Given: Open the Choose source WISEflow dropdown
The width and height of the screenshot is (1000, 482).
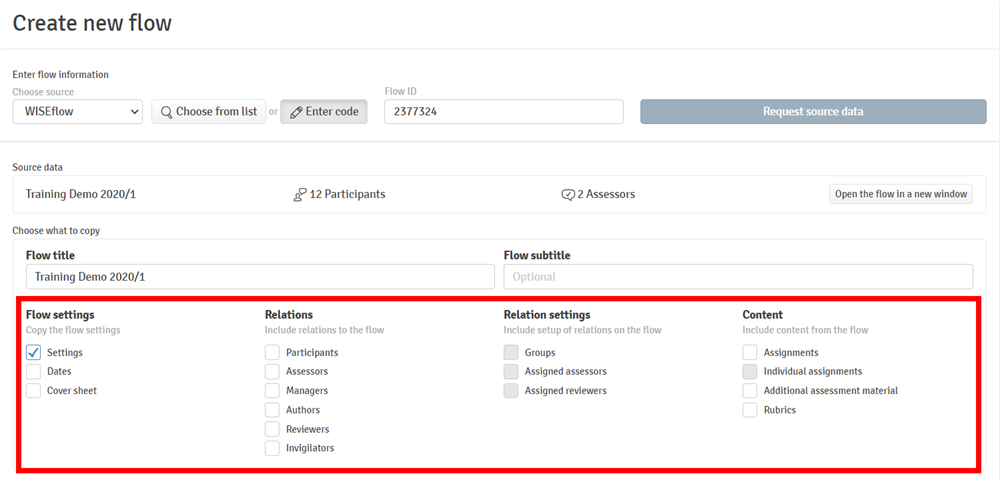Looking at the screenshot, I should (x=78, y=112).
